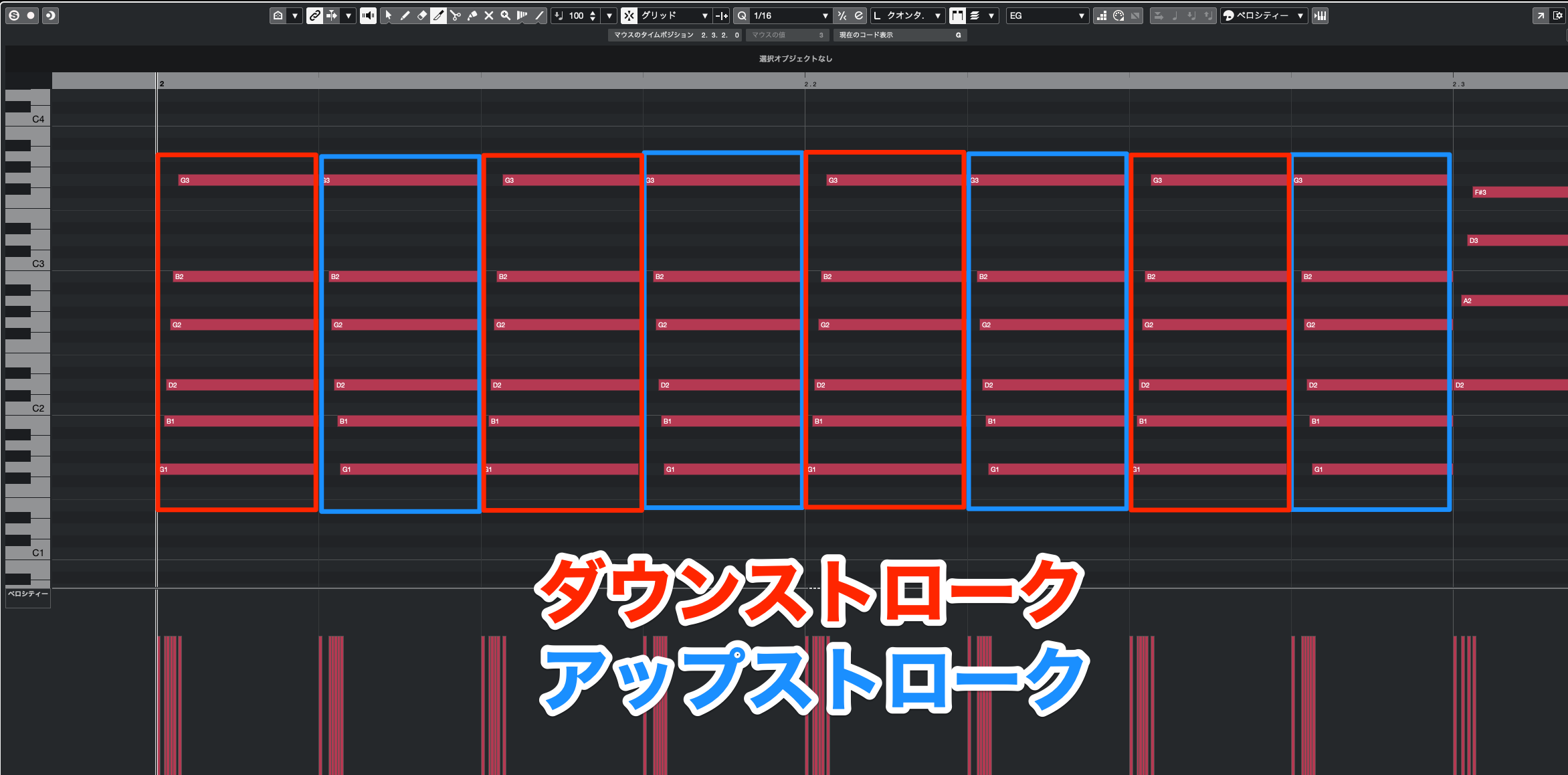Screen dimensions: 1568x775
Task: Click the マウスのタイムポジション info field
Action: tap(675, 35)
